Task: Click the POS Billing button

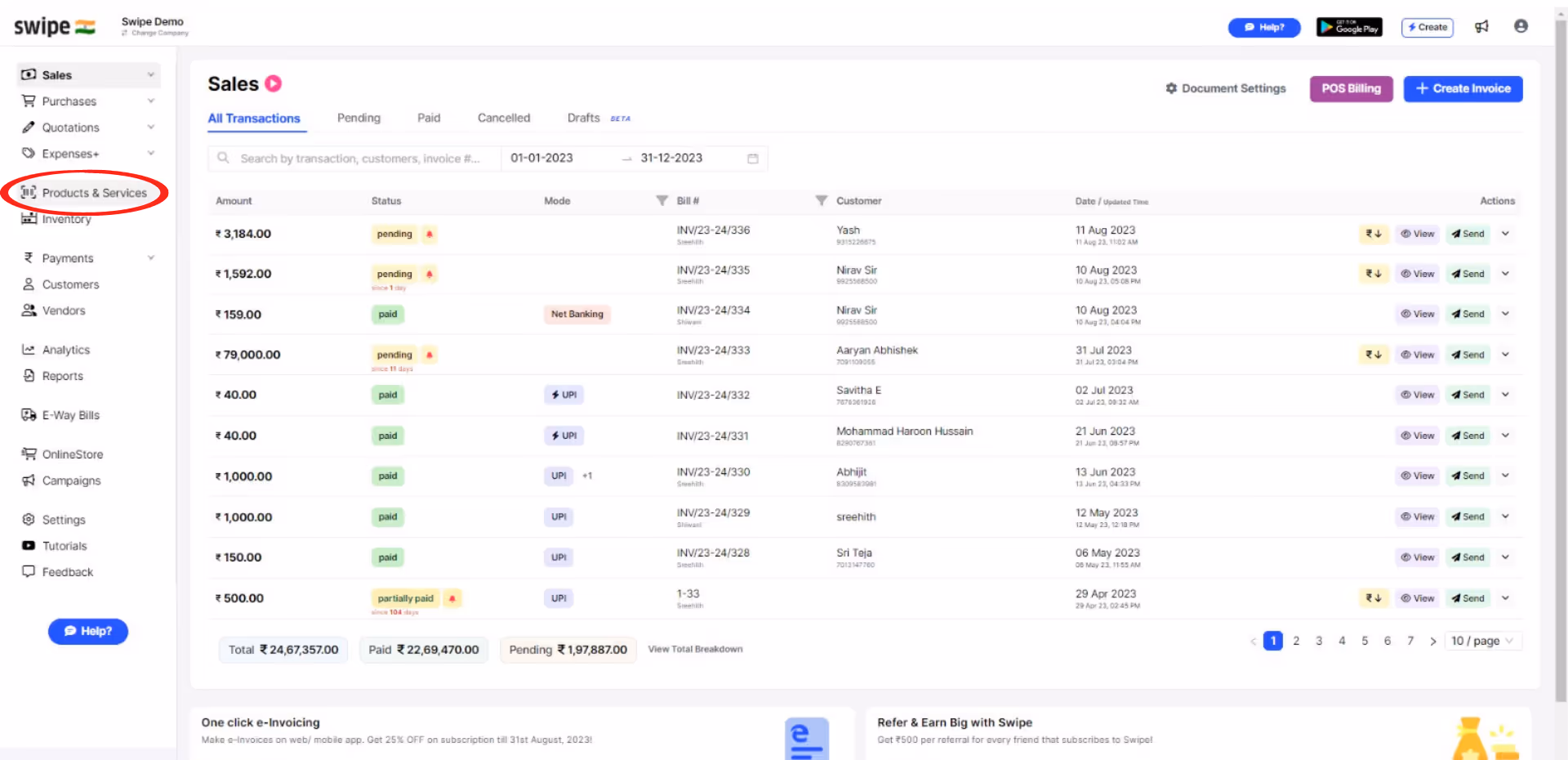Action: tap(1351, 88)
